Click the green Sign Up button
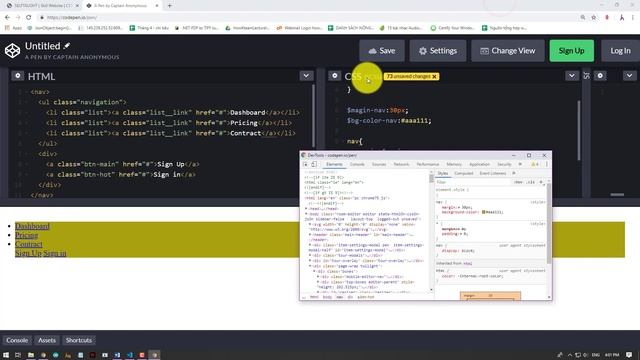 coord(571,51)
